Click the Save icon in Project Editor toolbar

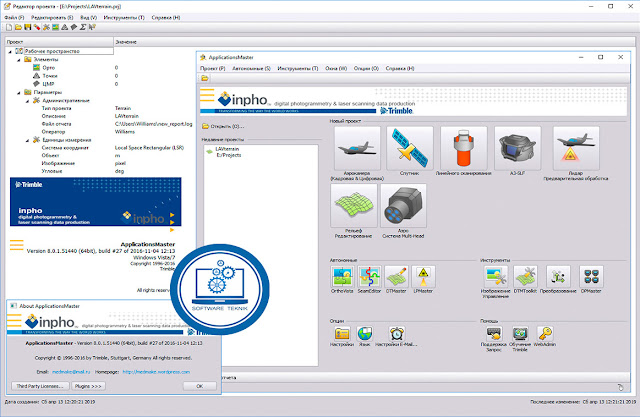(x=27, y=27)
